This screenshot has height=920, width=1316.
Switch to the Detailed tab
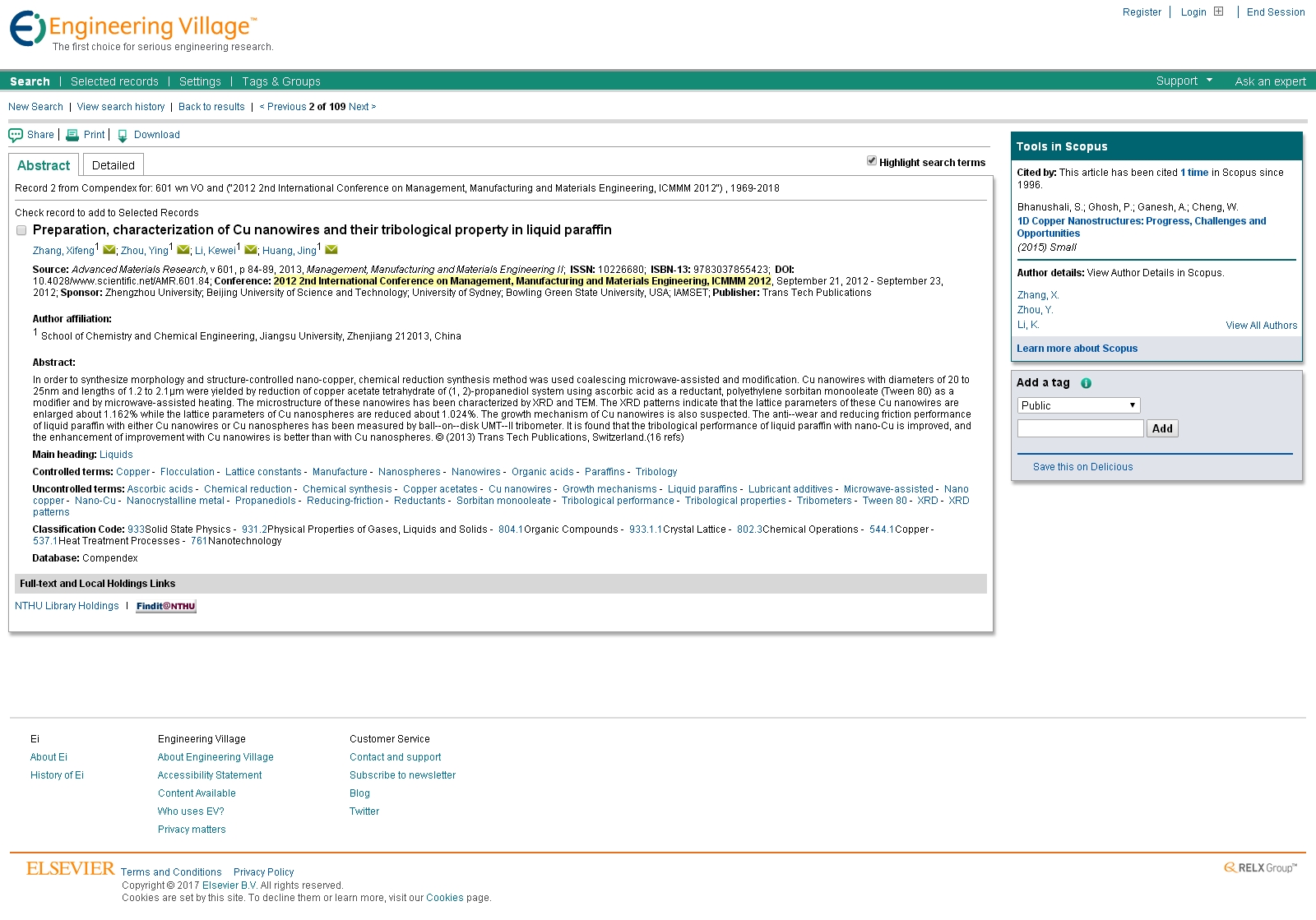(114, 165)
